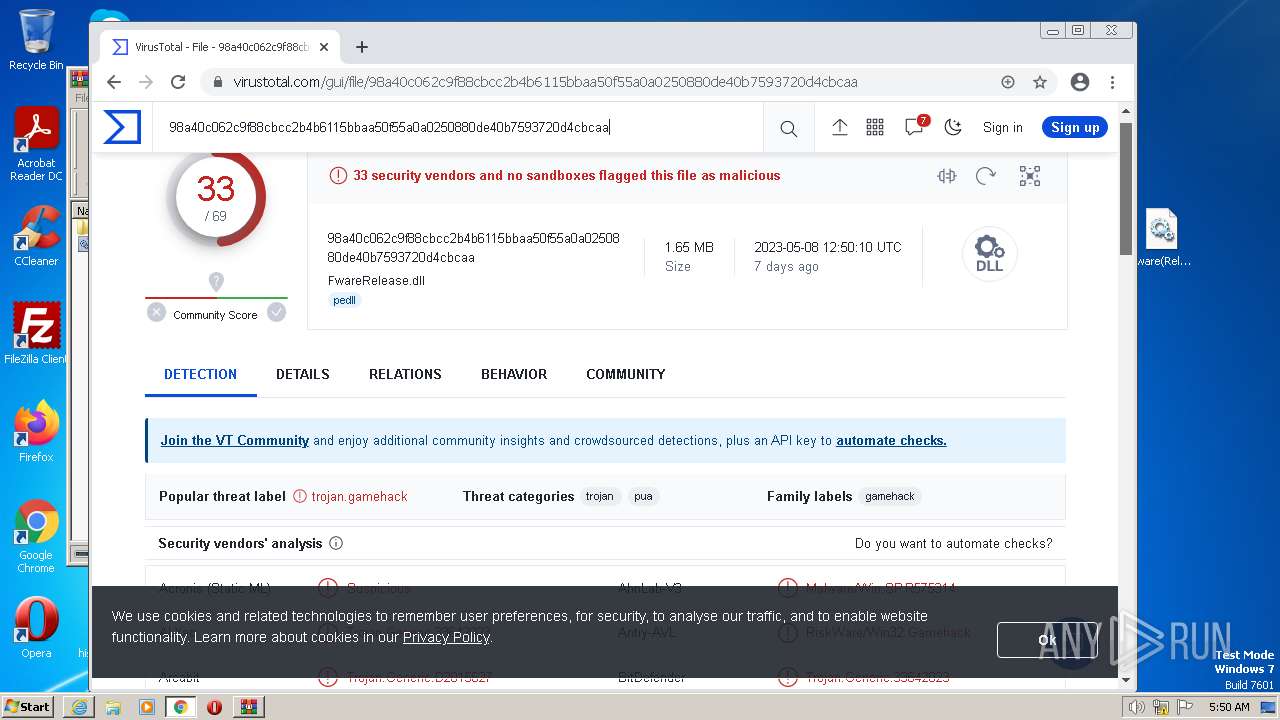Click the pua category tag
The image size is (1280, 720).
[x=644, y=496]
